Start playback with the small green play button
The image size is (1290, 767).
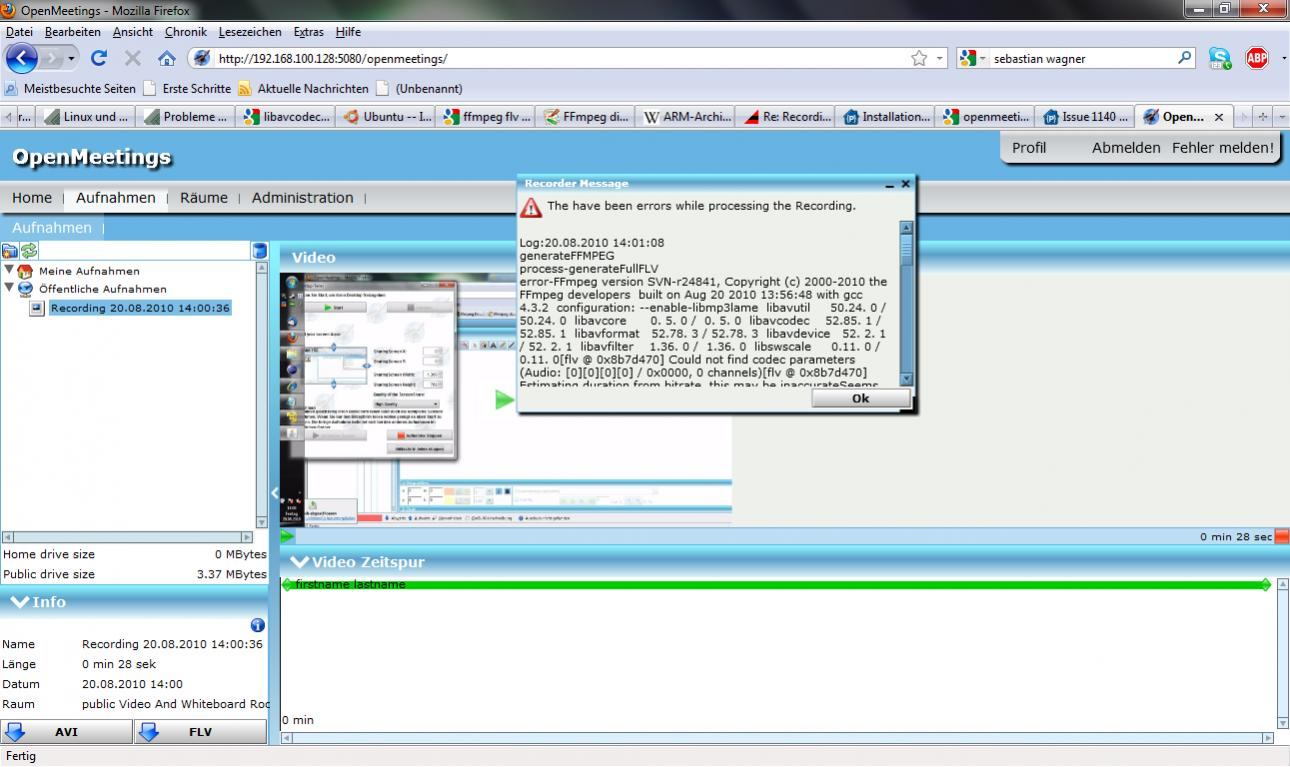pos(288,537)
